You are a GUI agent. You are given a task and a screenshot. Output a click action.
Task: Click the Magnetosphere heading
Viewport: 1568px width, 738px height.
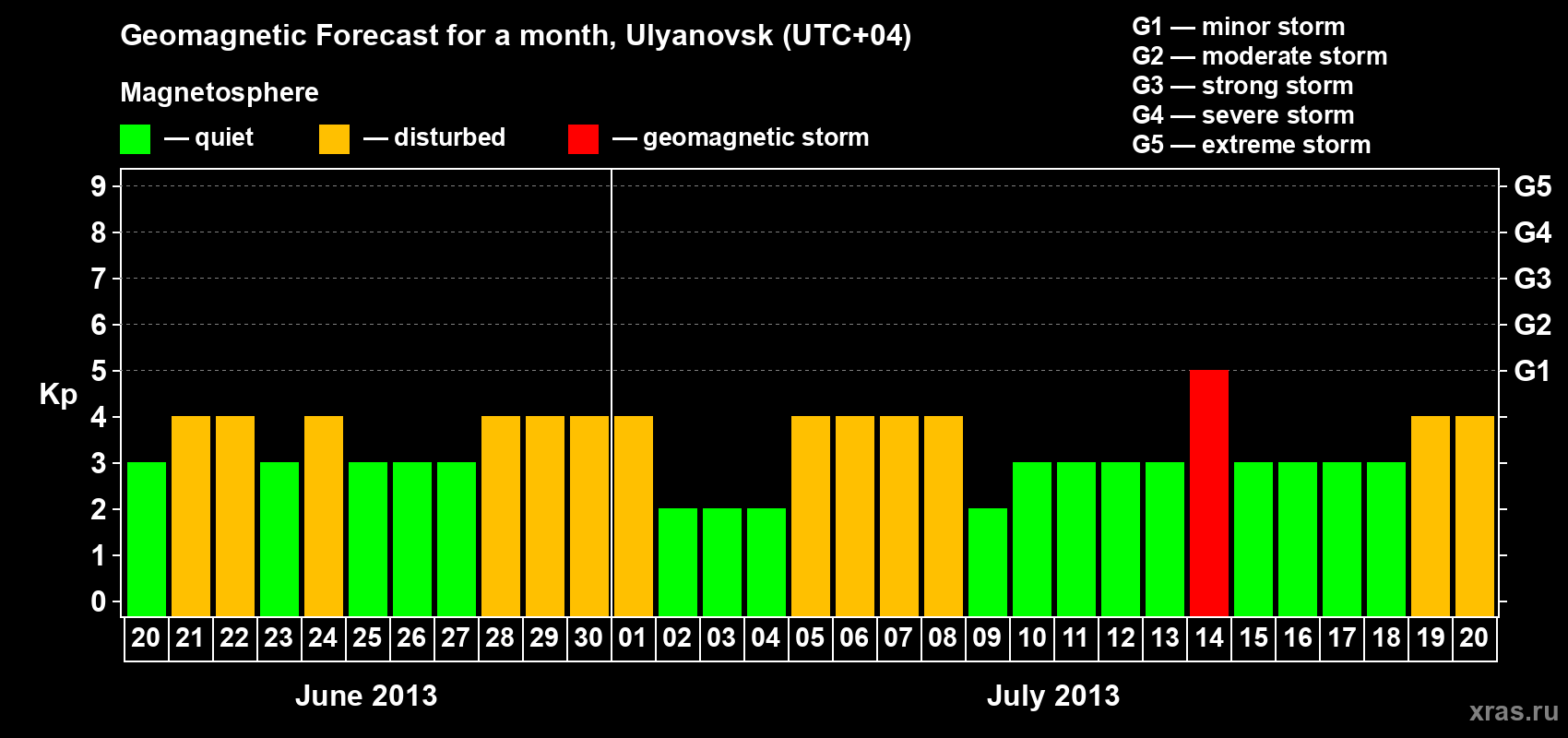click(x=220, y=93)
